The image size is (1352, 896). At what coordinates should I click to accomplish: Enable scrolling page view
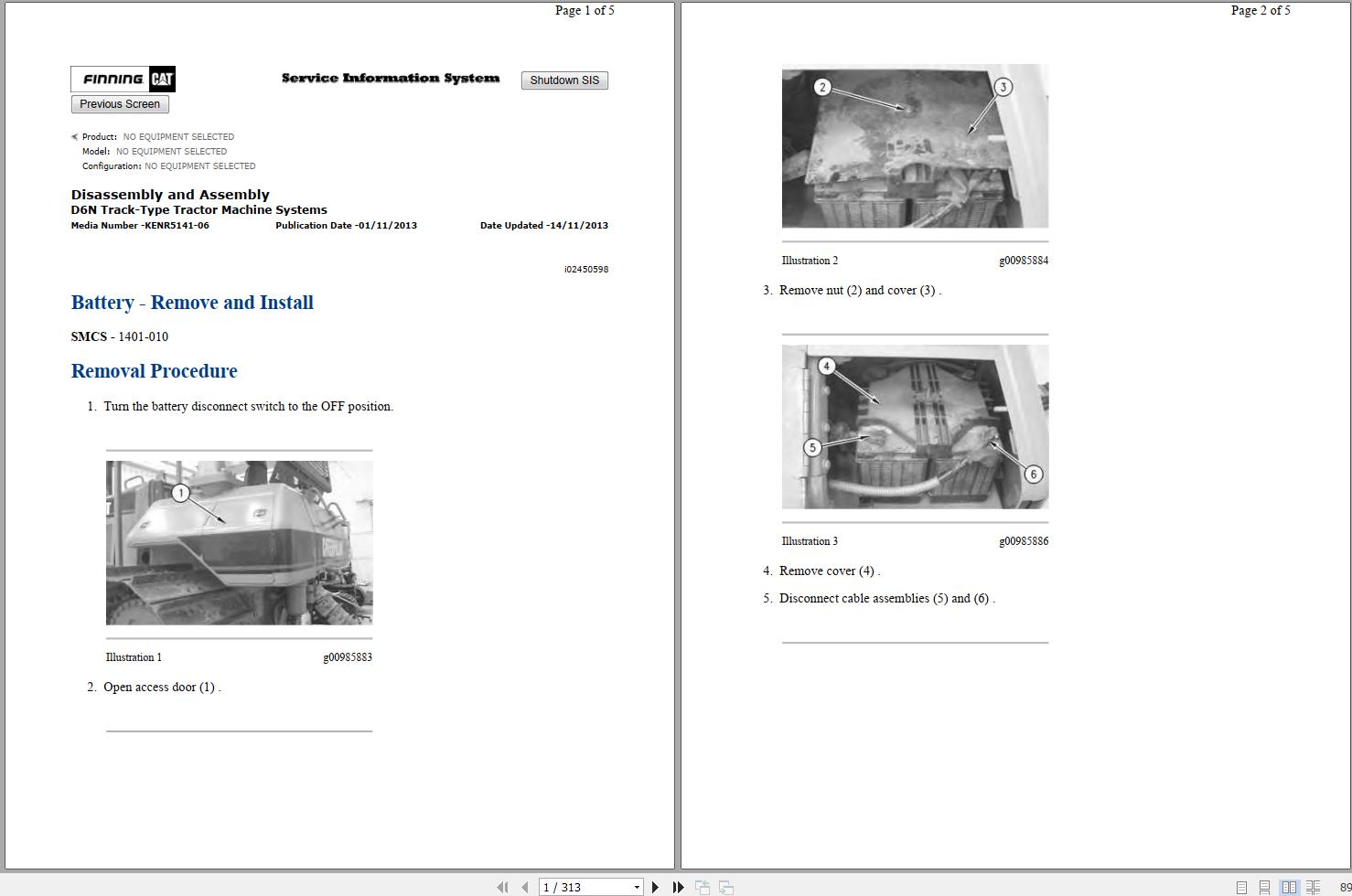[1264, 888]
